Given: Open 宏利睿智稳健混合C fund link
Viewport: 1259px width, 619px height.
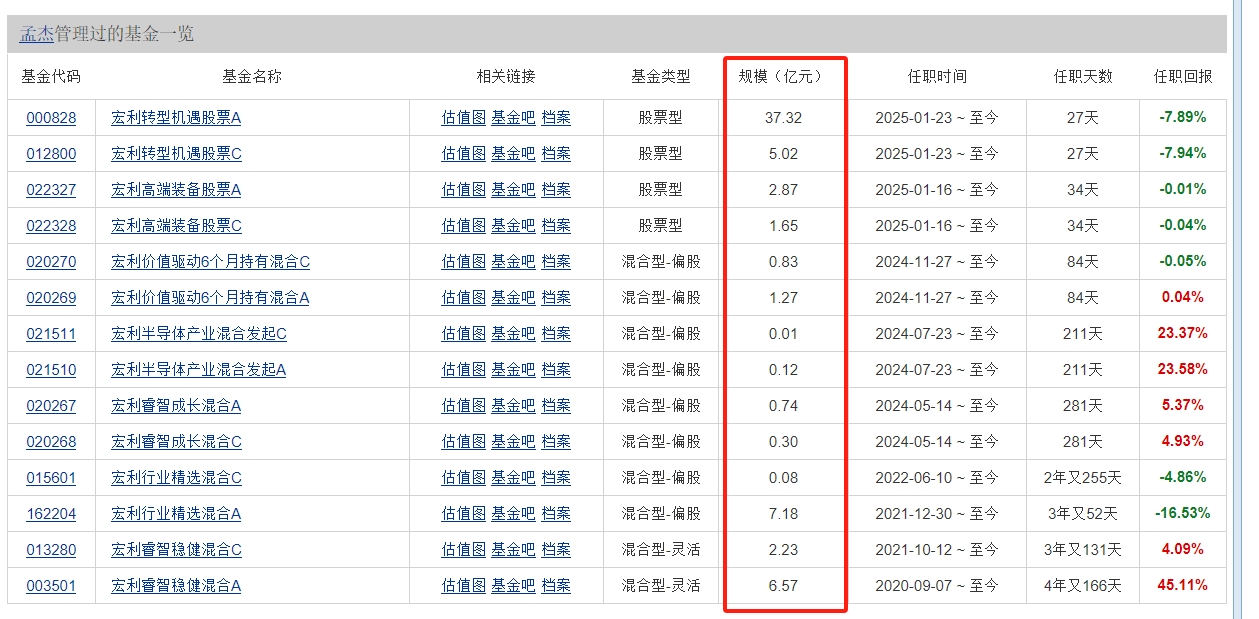Looking at the screenshot, I should [176, 550].
